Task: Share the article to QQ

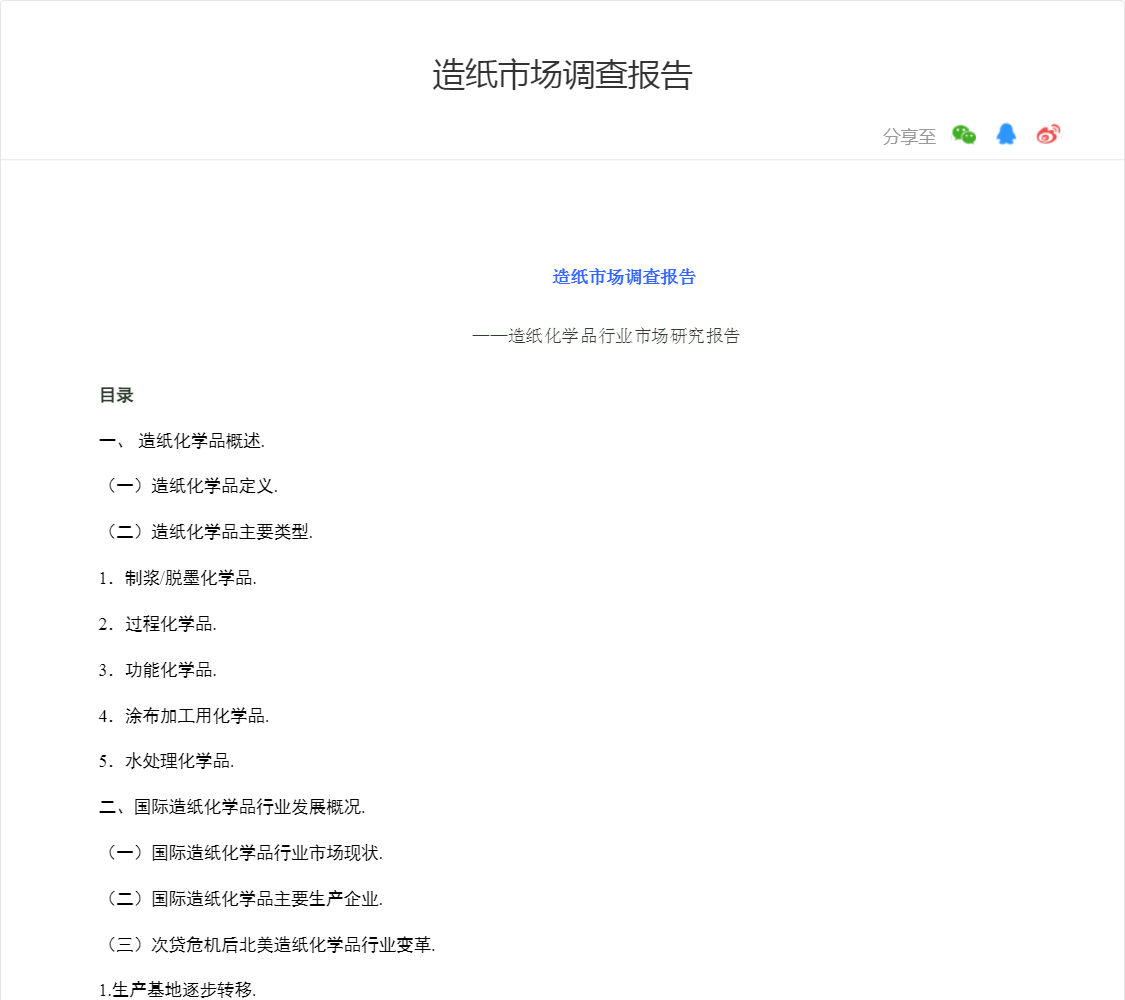Action: pos(1006,134)
